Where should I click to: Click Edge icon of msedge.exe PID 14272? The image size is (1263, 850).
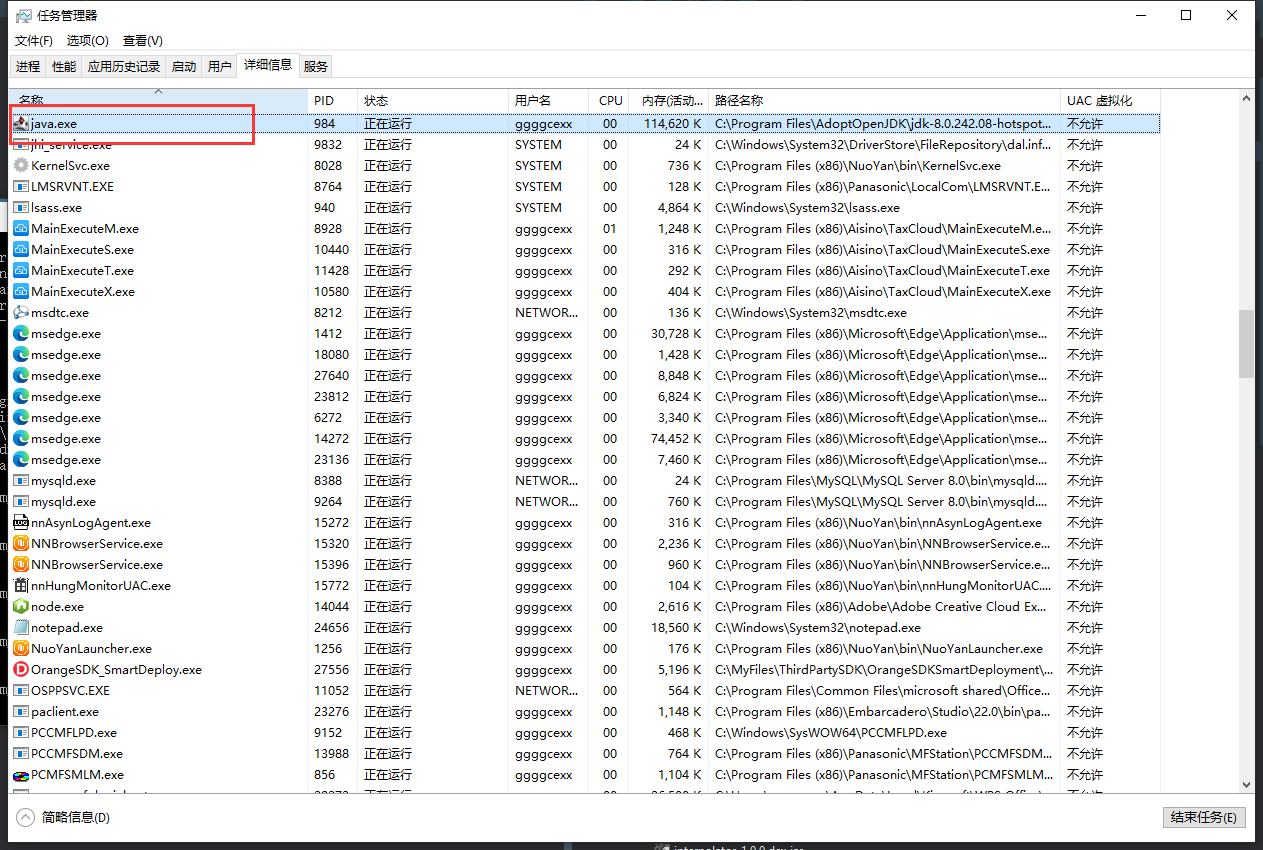[x=21, y=439]
